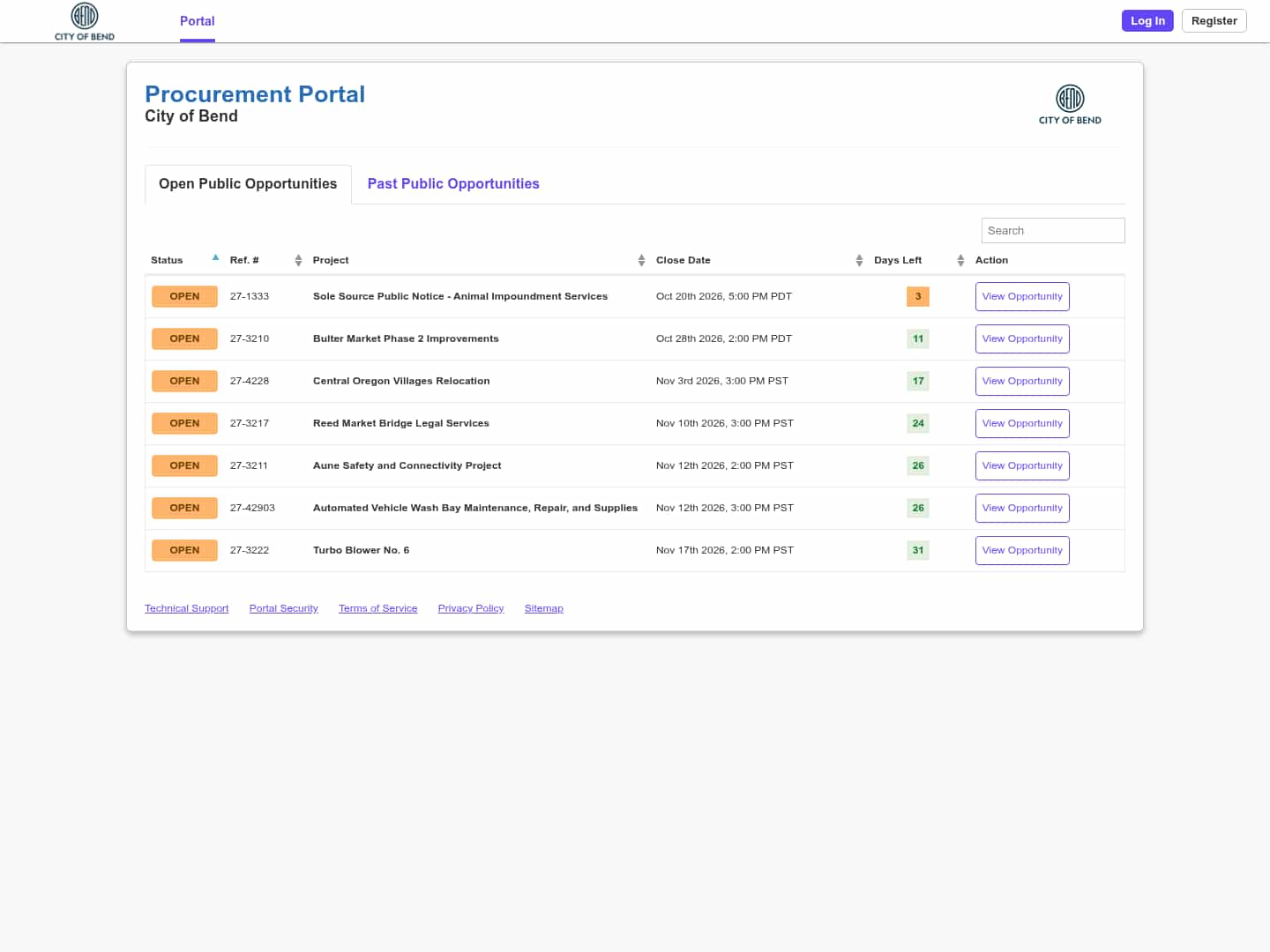
Task: View Opportunity for Central Oregon Villages Relocation
Action: (x=1022, y=381)
